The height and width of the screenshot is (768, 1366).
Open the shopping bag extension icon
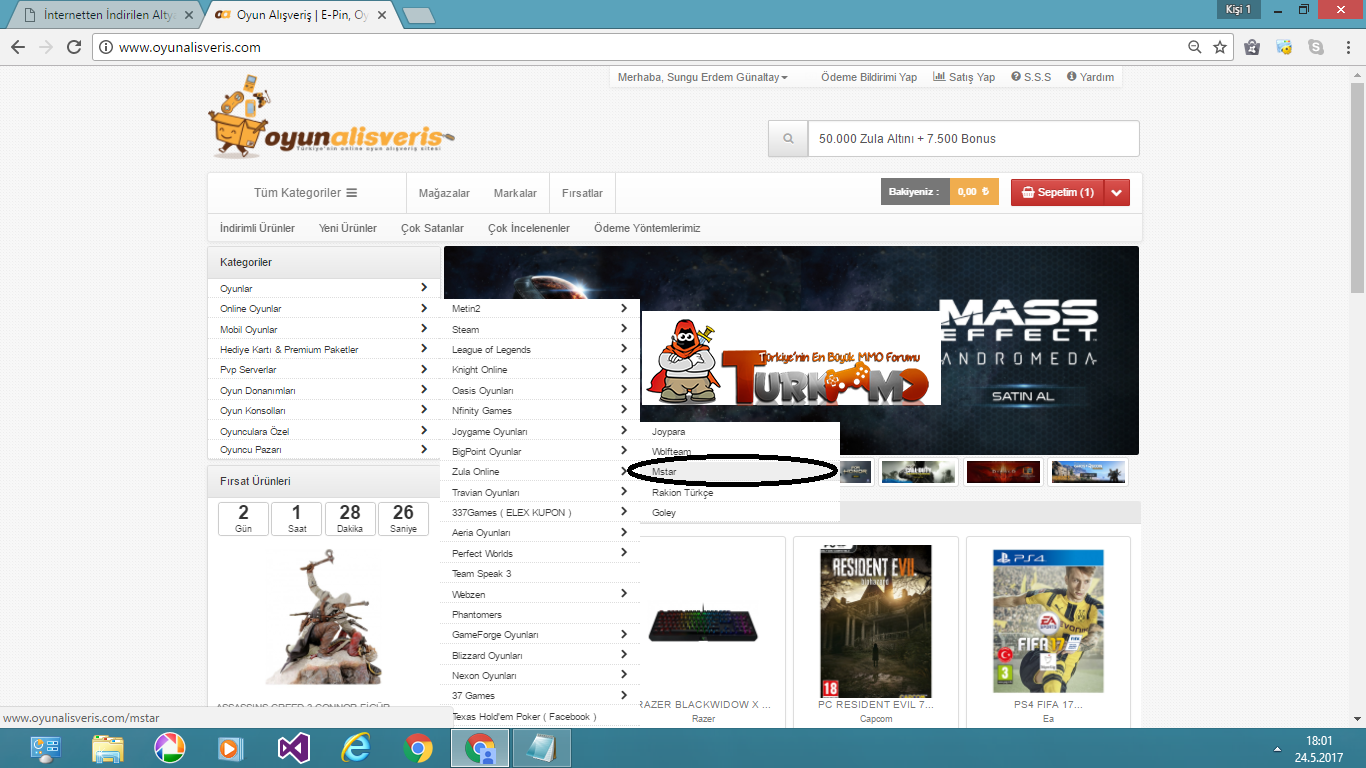[x=1252, y=47]
